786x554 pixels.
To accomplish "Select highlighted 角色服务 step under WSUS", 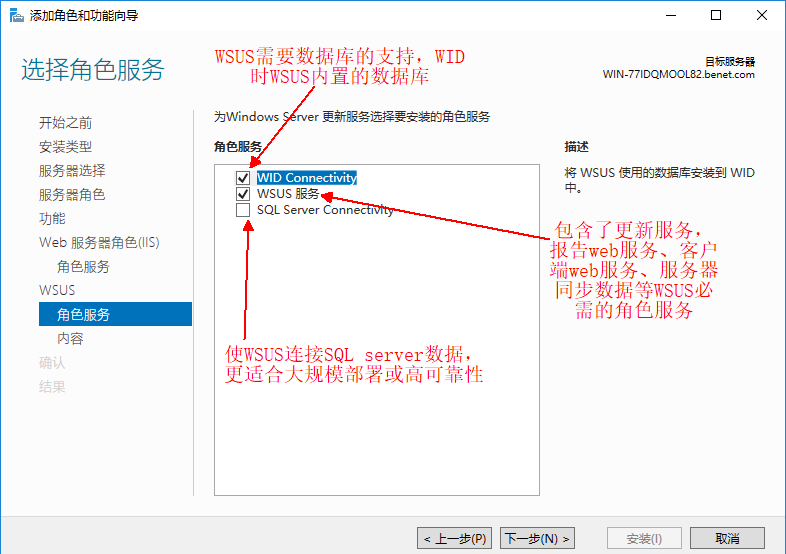I will pyautogui.click(x=115, y=314).
